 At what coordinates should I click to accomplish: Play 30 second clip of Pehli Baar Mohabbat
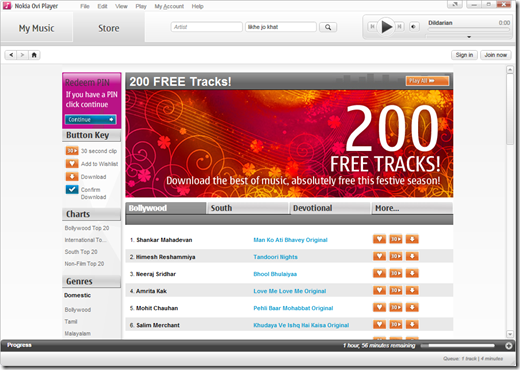coord(396,307)
